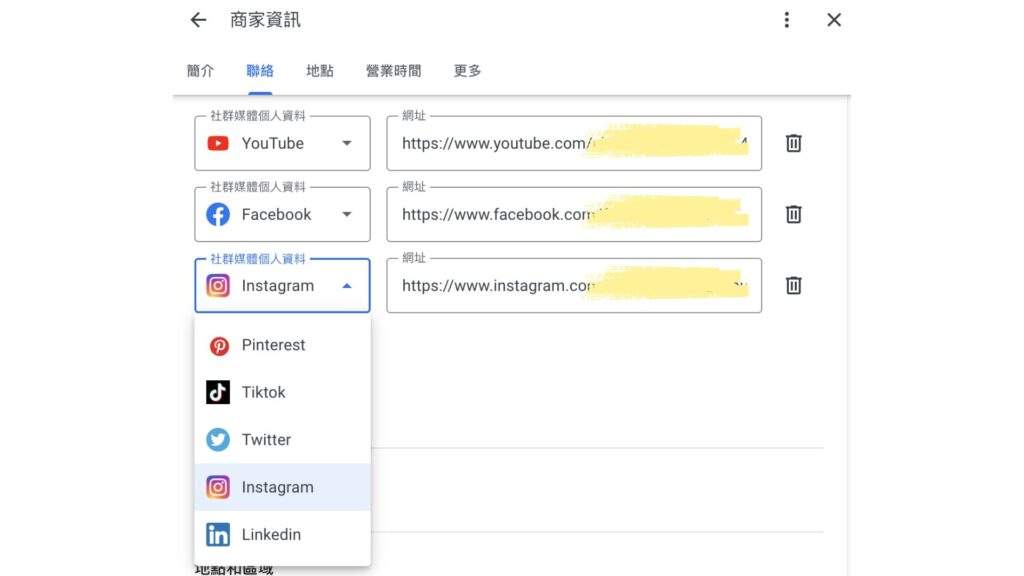This screenshot has width=1024, height=576.
Task: Expand the Facebook social profile dropdown
Action: coord(282,214)
